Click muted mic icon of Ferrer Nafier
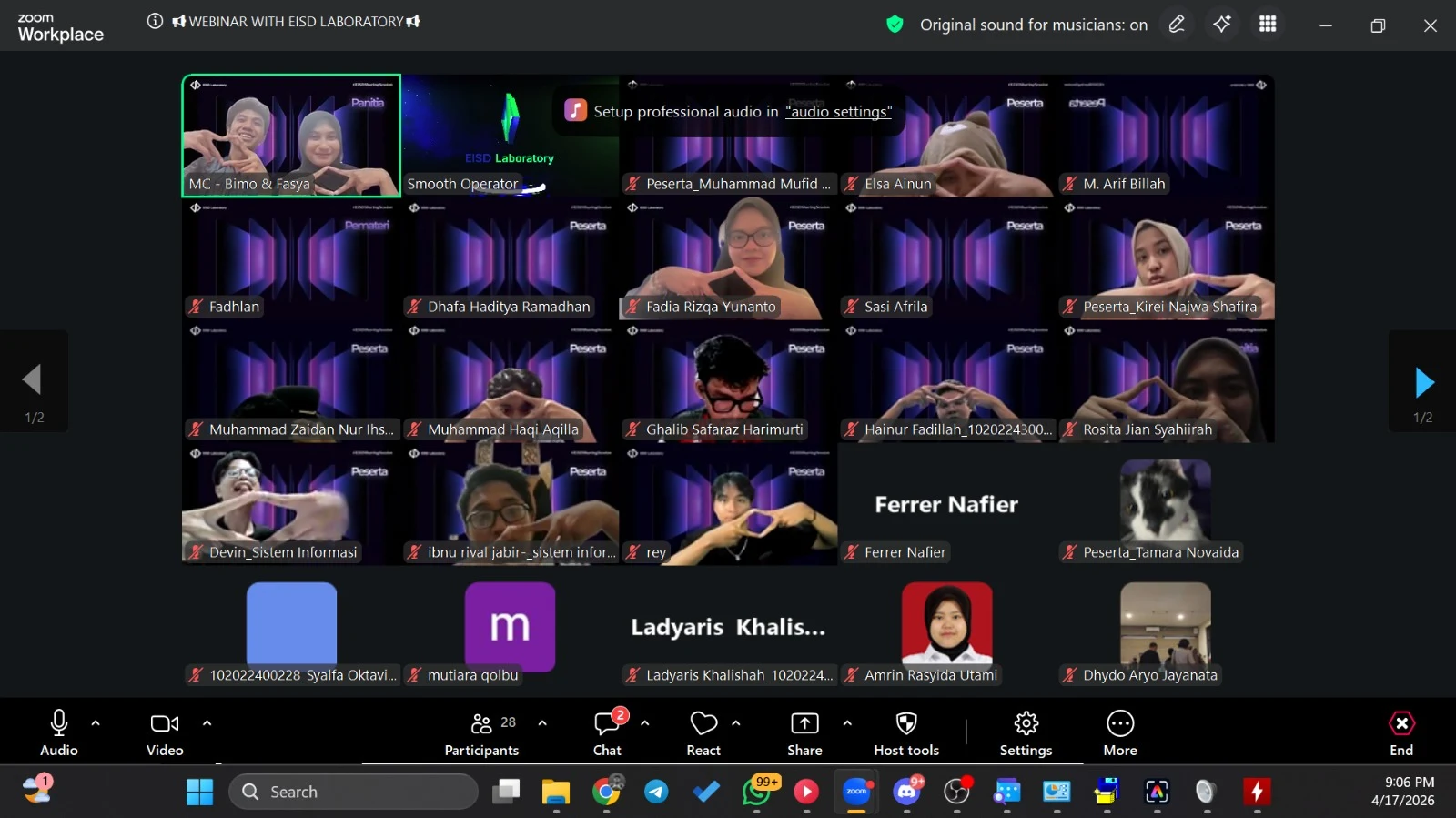 point(852,552)
